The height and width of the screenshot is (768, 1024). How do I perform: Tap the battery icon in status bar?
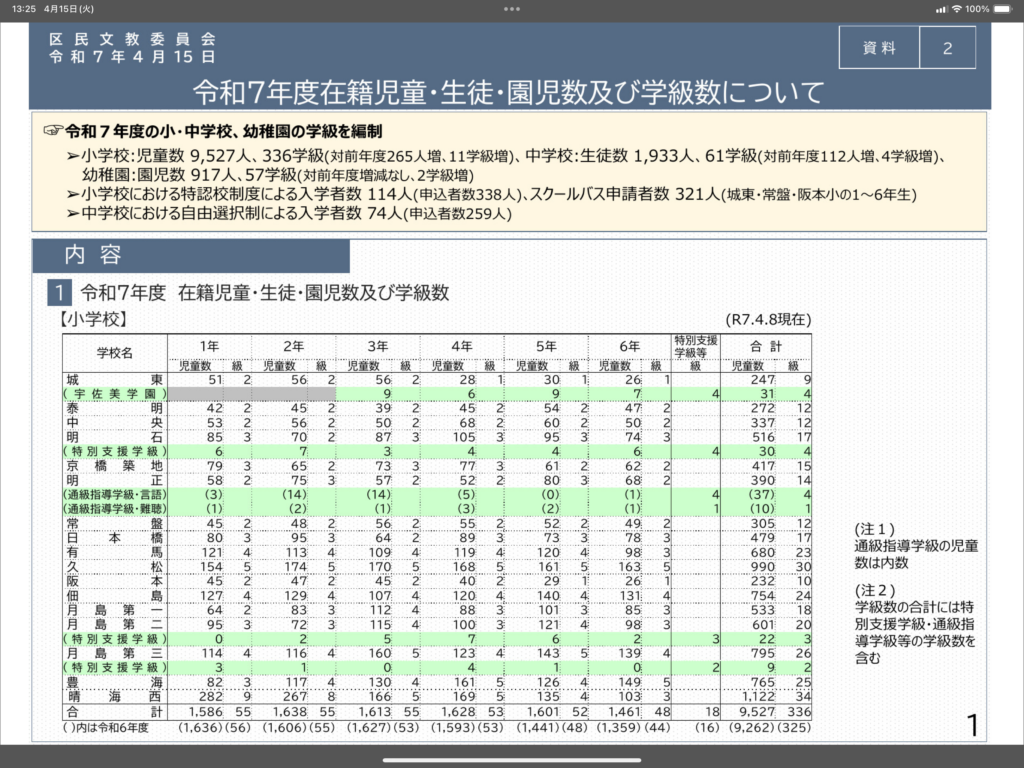(x=1002, y=9)
